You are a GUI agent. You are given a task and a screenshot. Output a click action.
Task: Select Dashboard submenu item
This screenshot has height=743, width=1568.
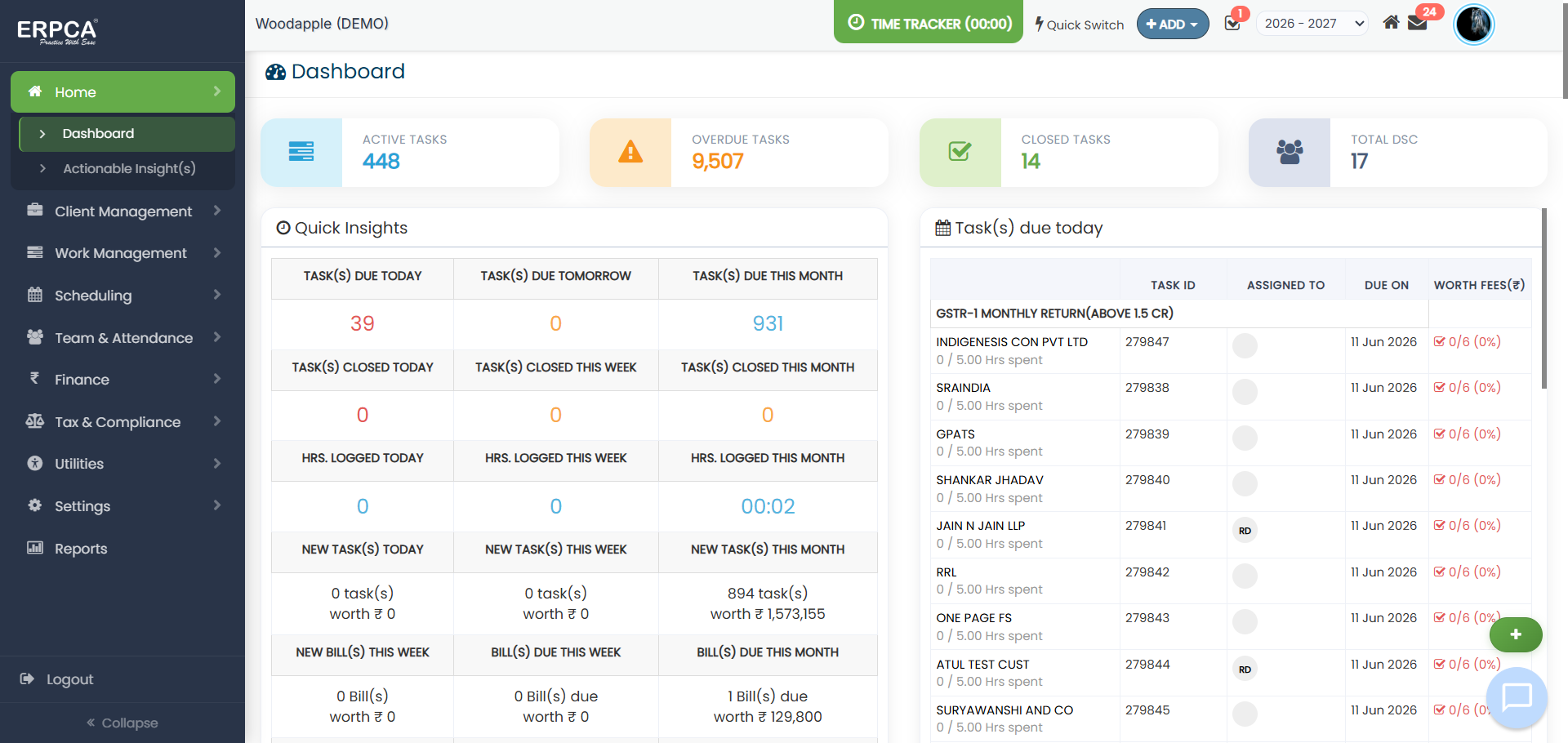pyautogui.click(x=127, y=134)
